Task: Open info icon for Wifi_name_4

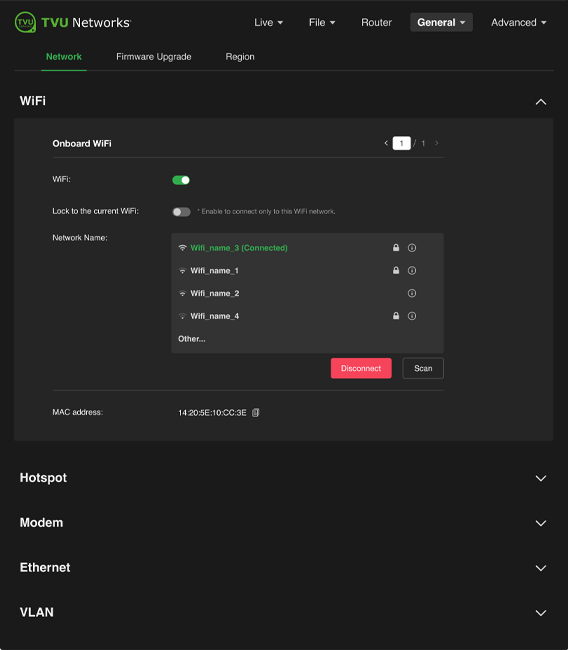Action: pos(412,316)
